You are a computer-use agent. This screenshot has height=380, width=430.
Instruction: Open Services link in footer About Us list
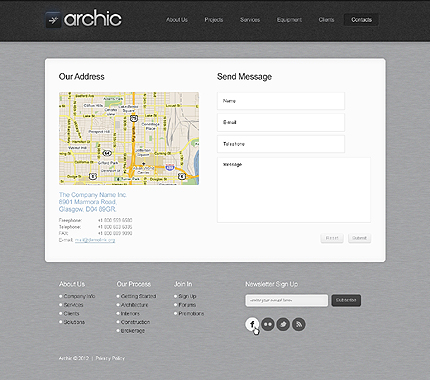click(x=73, y=305)
